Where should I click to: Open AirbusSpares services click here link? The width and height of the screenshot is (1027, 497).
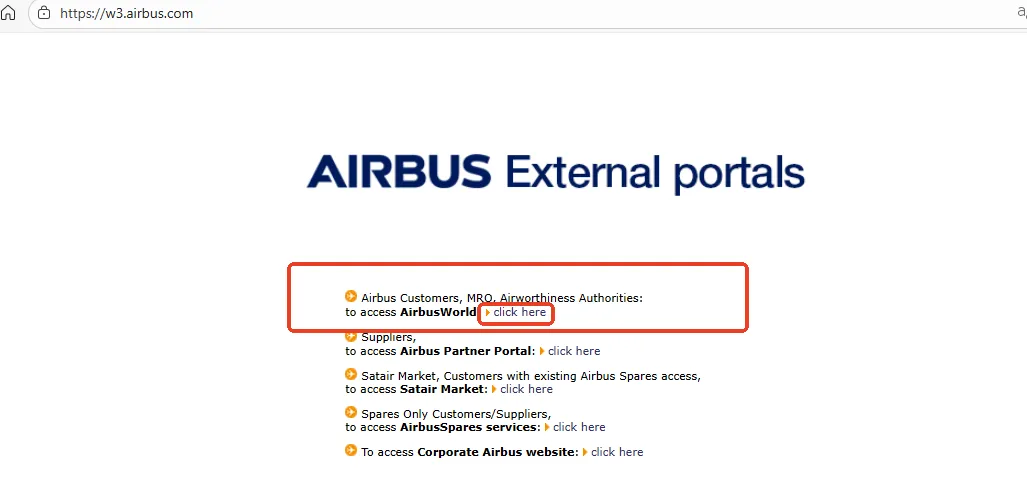click(x=579, y=427)
